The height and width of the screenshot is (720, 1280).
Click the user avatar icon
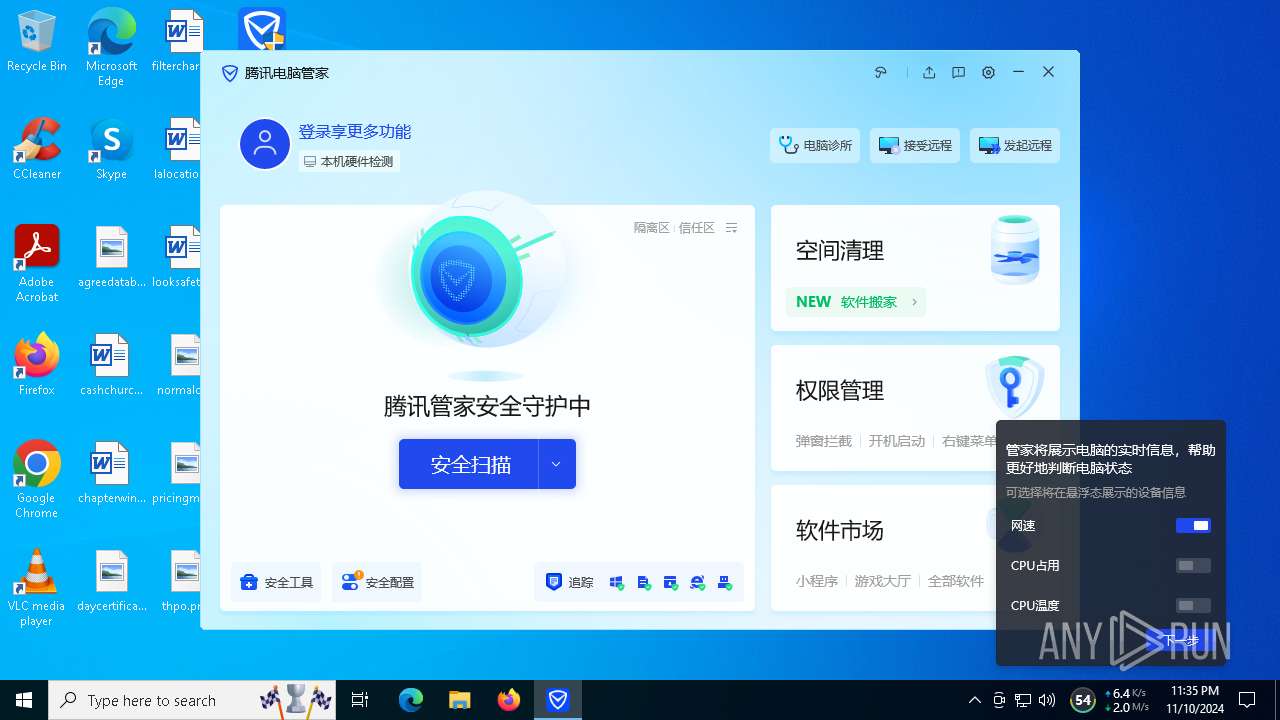[265, 144]
